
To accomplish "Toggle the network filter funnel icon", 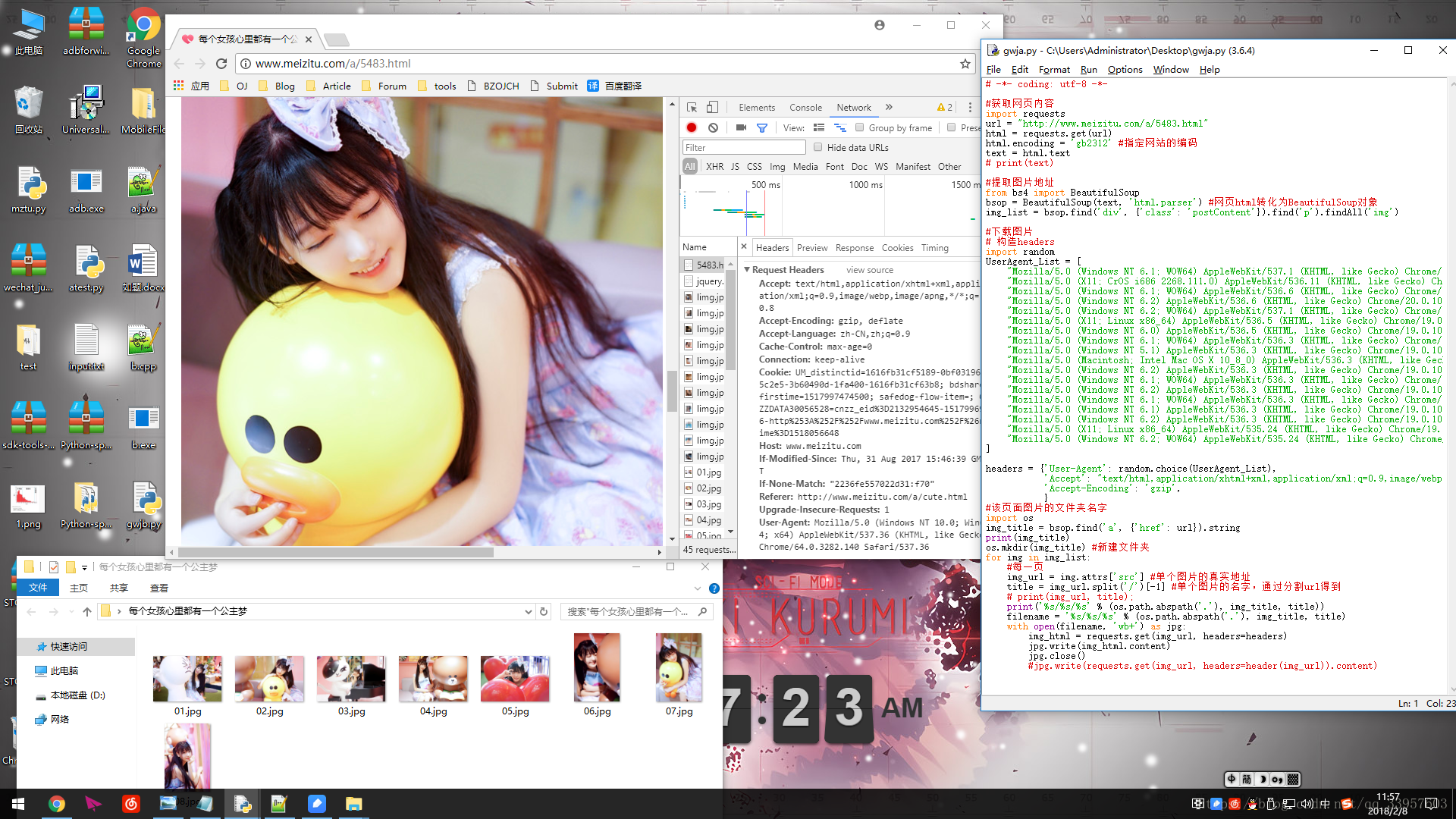I will click(762, 127).
